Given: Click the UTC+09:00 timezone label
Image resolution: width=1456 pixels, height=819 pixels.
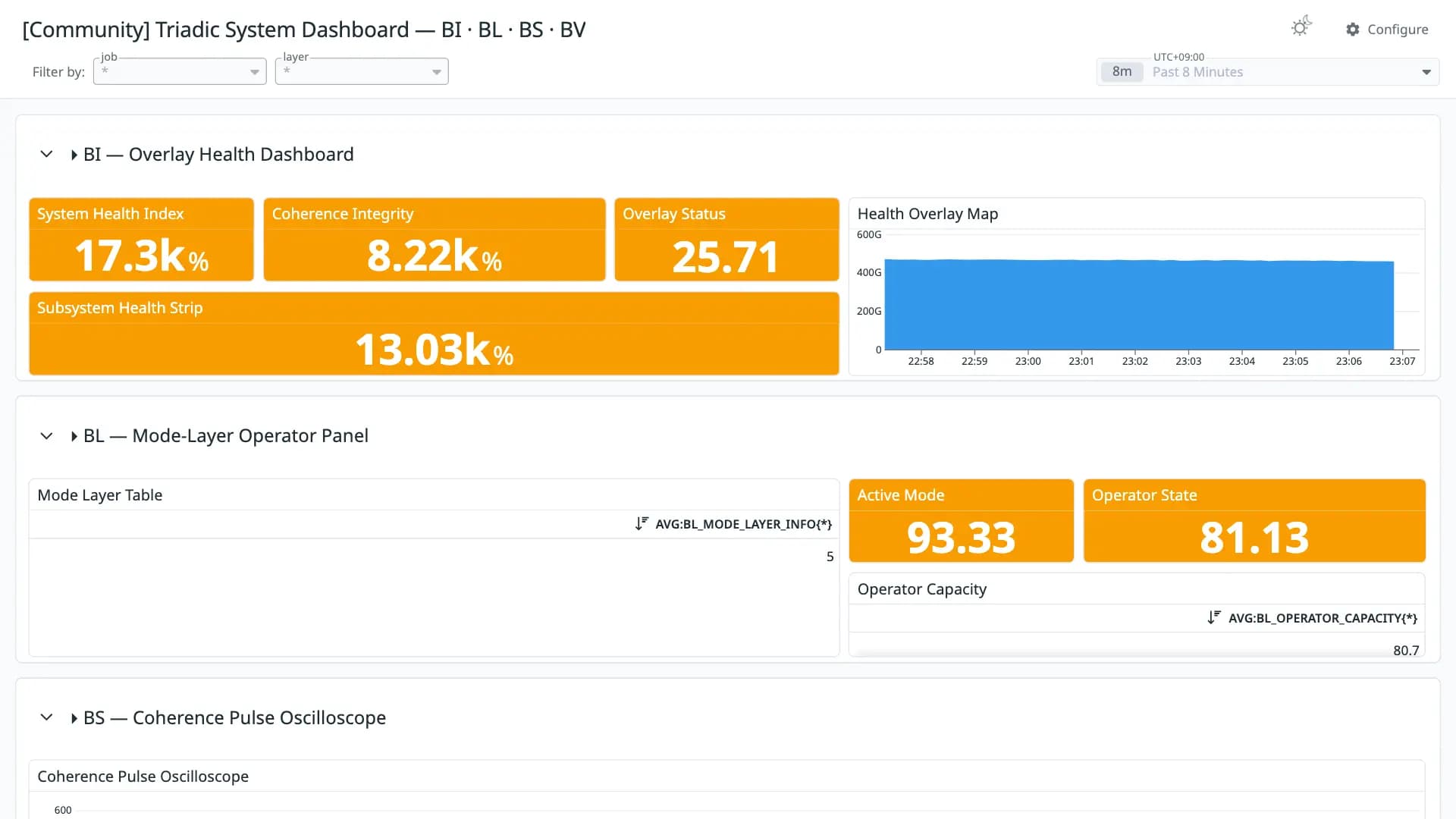Looking at the screenshot, I should (x=1178, y=57).
